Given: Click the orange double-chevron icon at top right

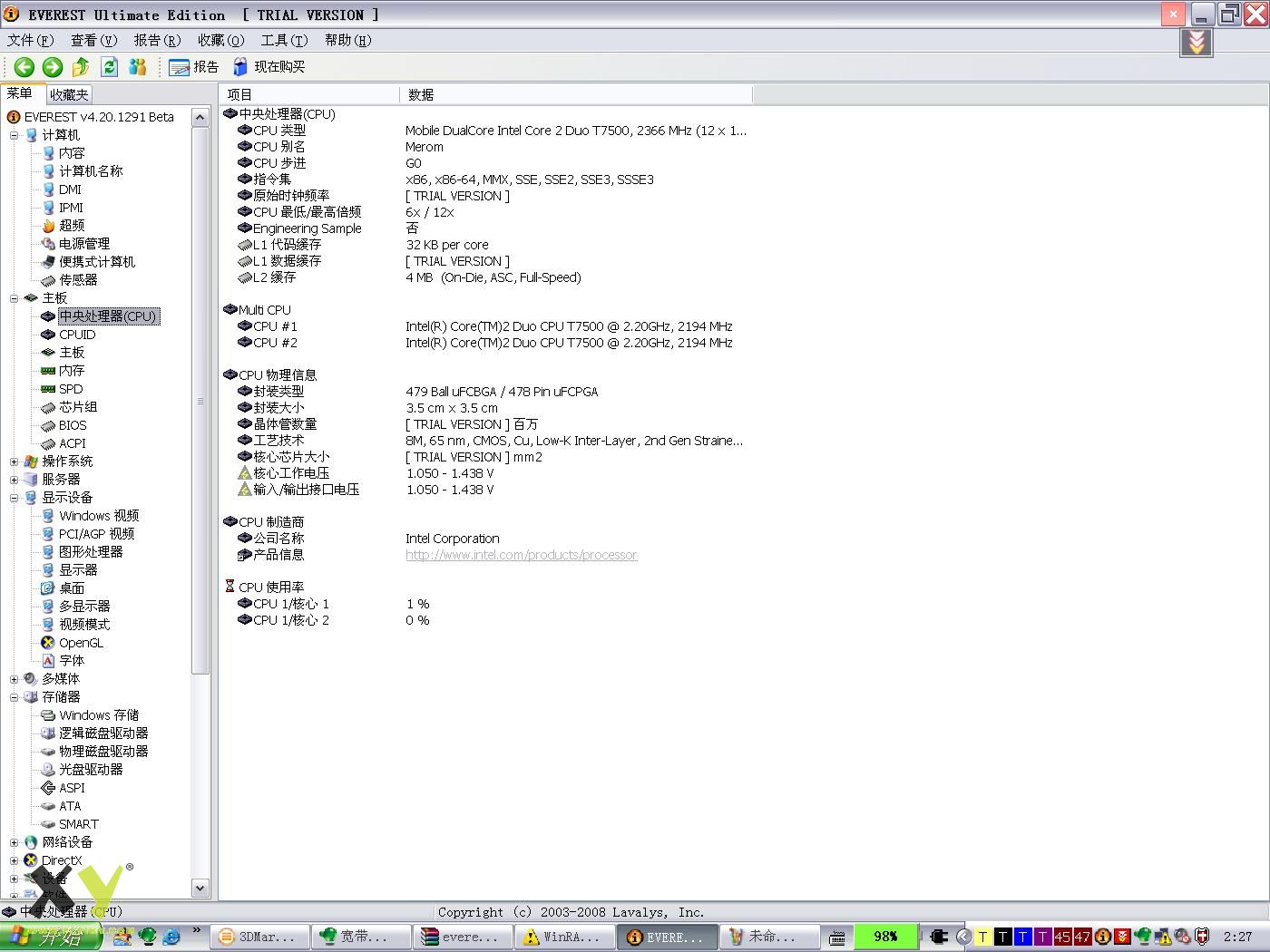Looking at the screenshot, I should pos(1197,42).
